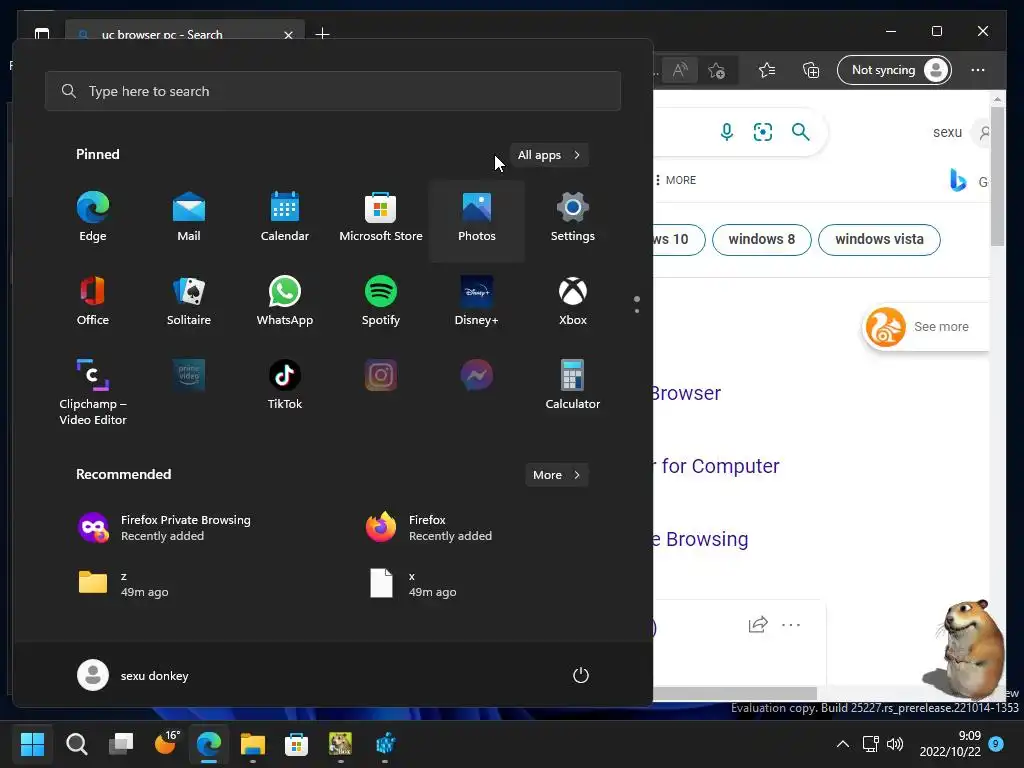Expand All apps list
Image resolution: width=1024 pixels, height=768 pixels.
[549, 155]
